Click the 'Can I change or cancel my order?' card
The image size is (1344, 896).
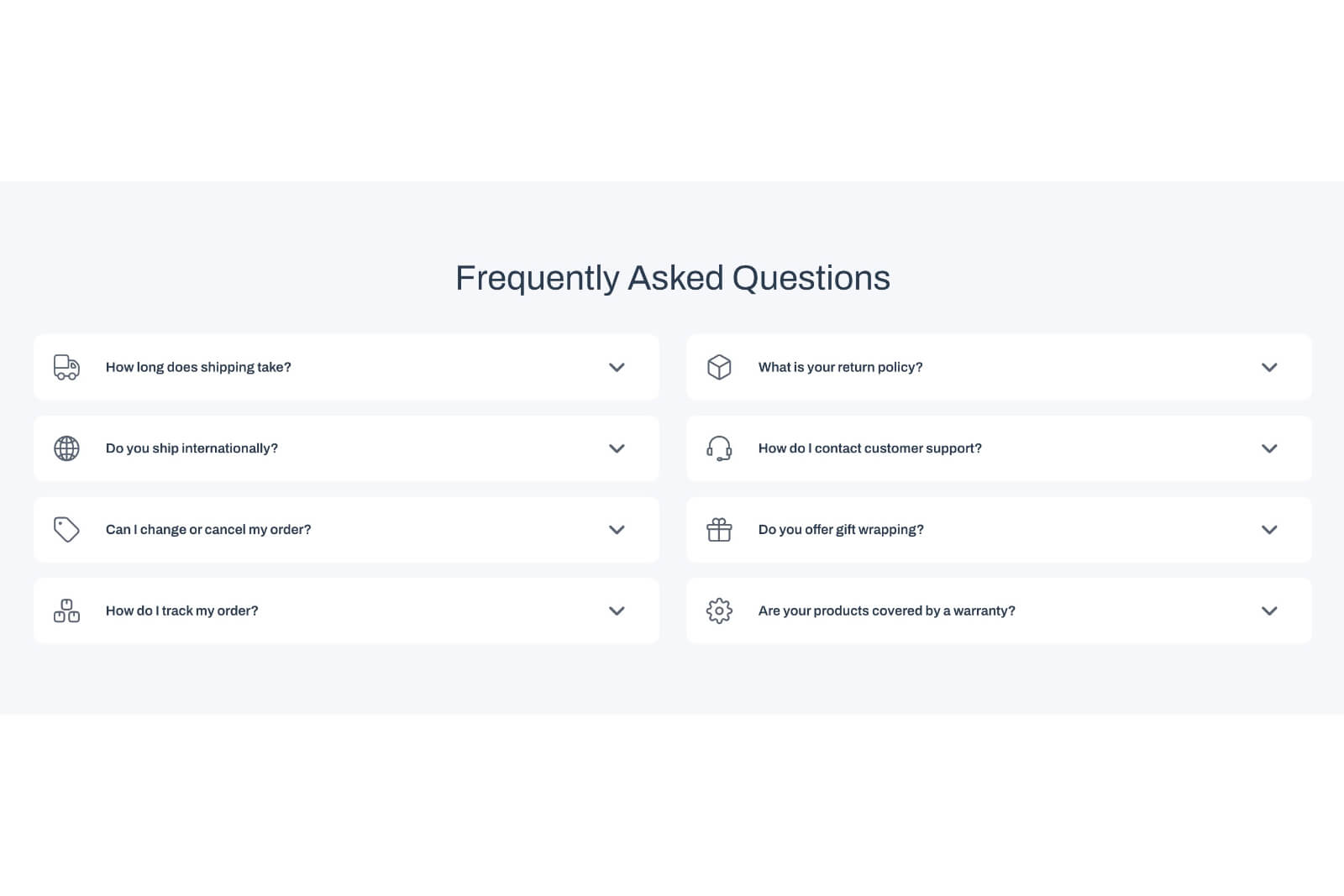(345, 529)
